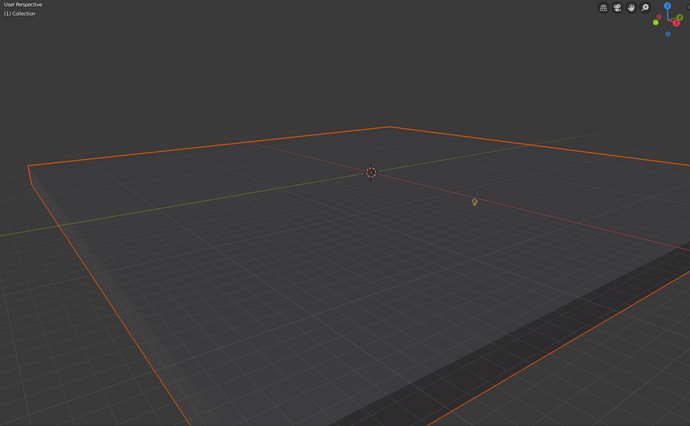This screenshot has height=426, width=690.
Task: Select the magnifier zoom view icon
Action: click(645, 8)
